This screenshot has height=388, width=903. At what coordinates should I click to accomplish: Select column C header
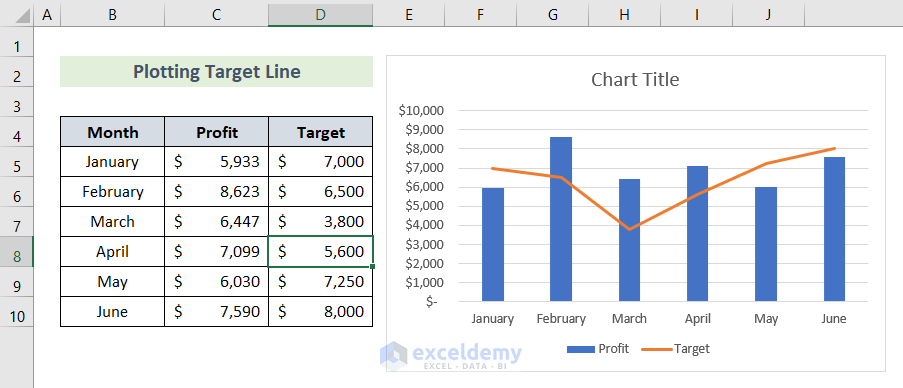[x=216, y=15]
